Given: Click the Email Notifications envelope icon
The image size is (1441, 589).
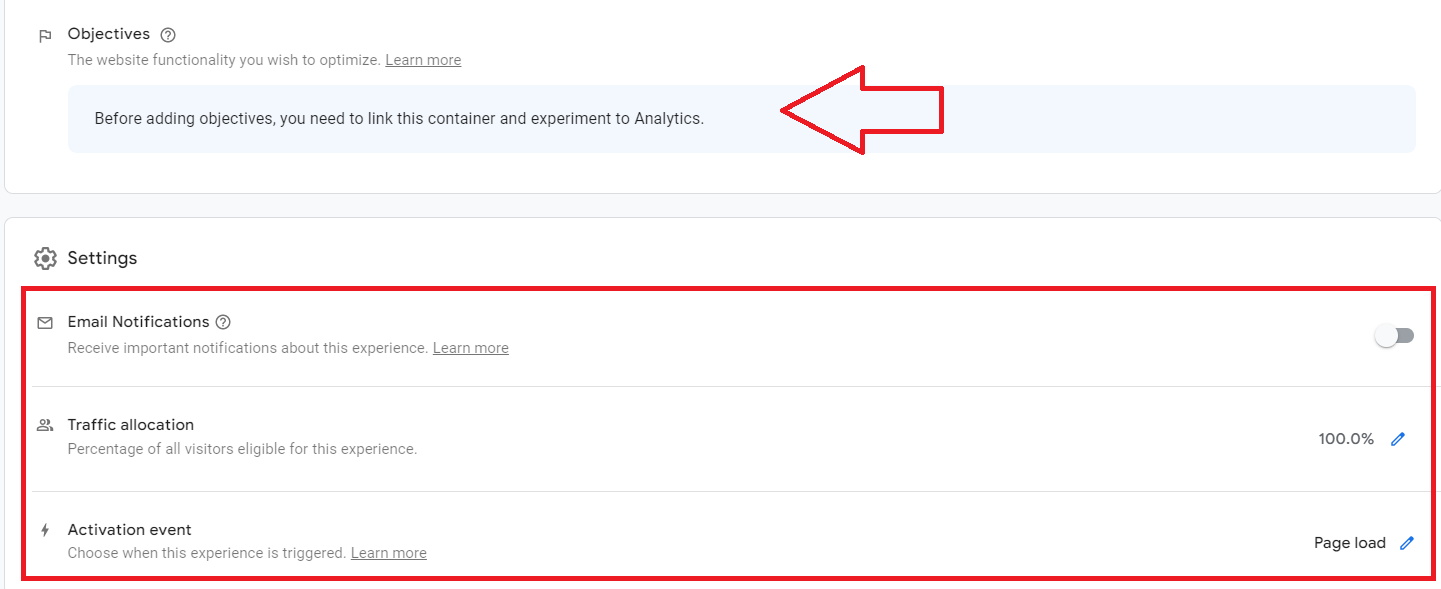Looking at the screenshot, I should tap(45, 323).
